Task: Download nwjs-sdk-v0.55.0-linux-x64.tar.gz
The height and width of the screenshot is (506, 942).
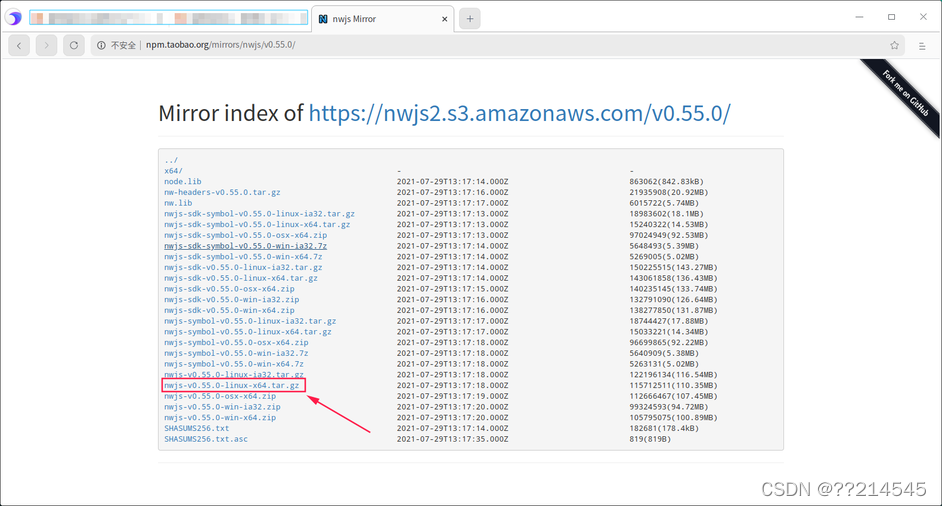Action: pos(241,278)
